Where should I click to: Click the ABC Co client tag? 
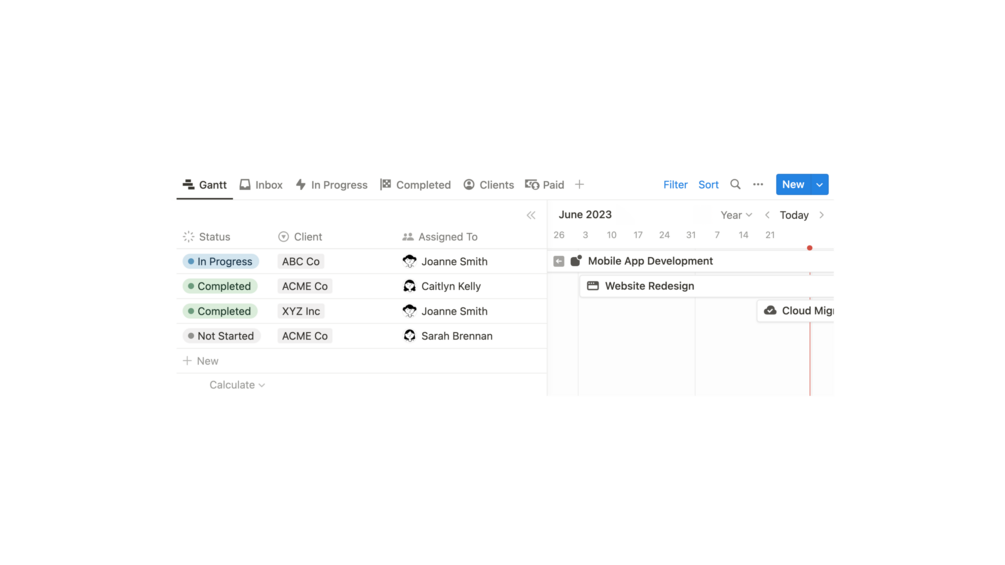point(301,261)
